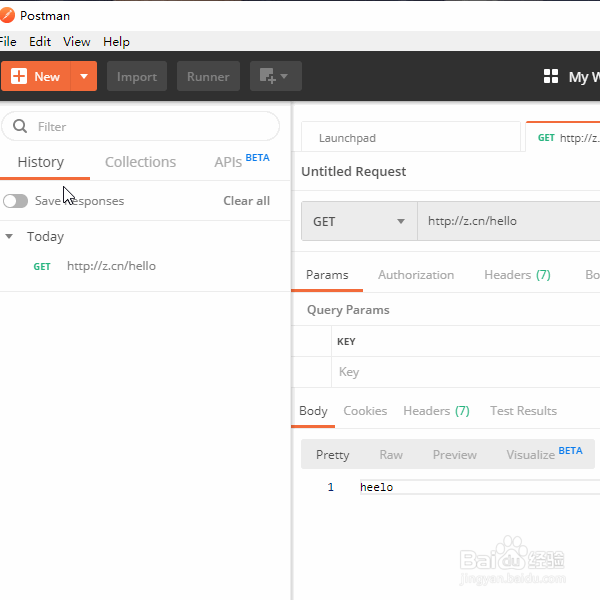Screen dimensions: 600x600
Task: Toggle the Save Responses switch
Action: [x=15, y=201]
